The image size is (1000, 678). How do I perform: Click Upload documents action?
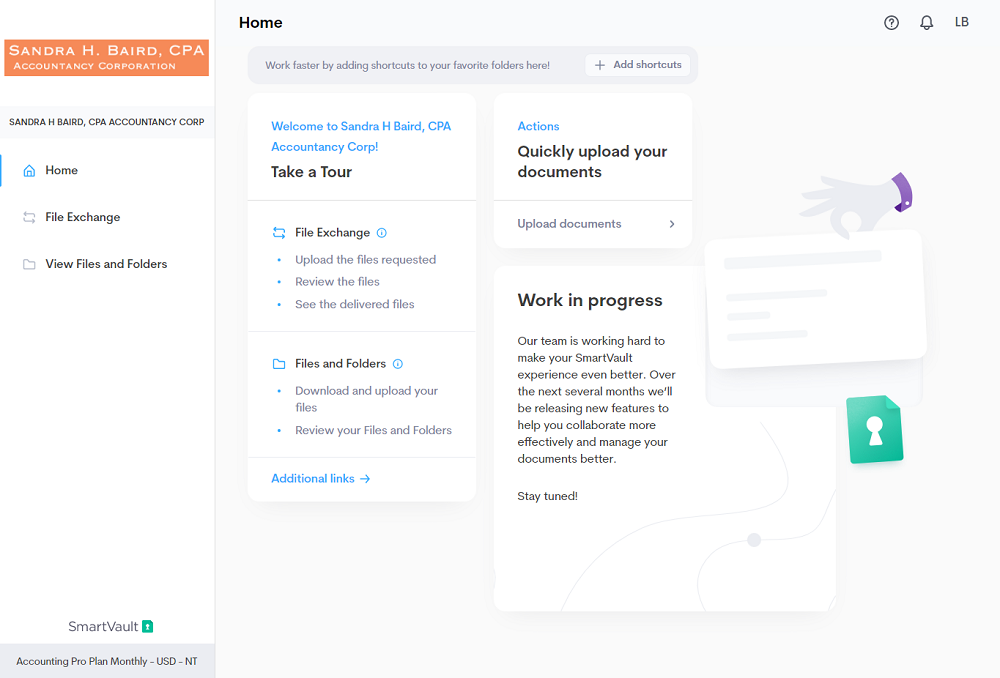(593, 224)
